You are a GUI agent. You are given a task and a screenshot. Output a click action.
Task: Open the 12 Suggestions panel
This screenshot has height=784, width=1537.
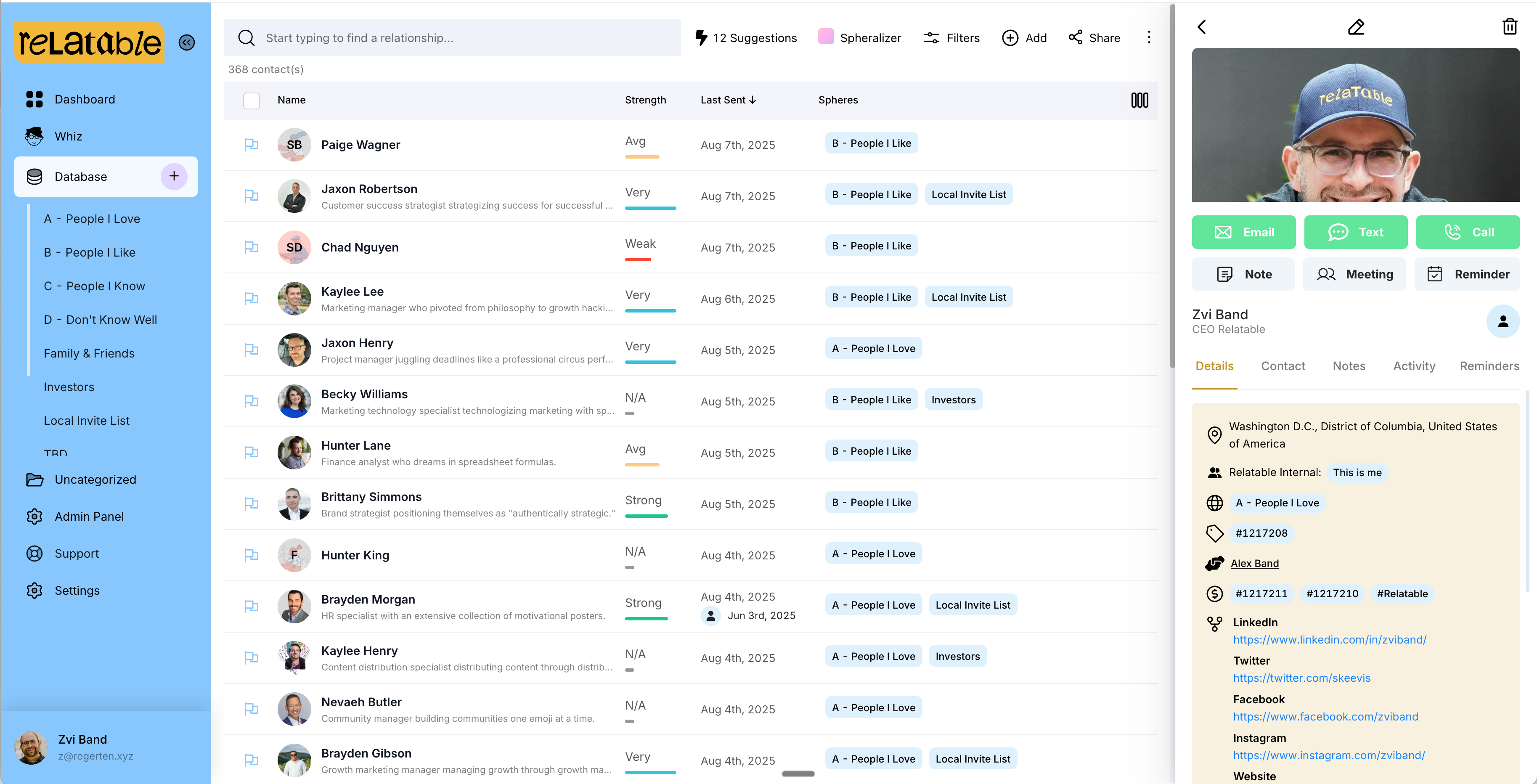pyautogui.click(x=747, y=37)
